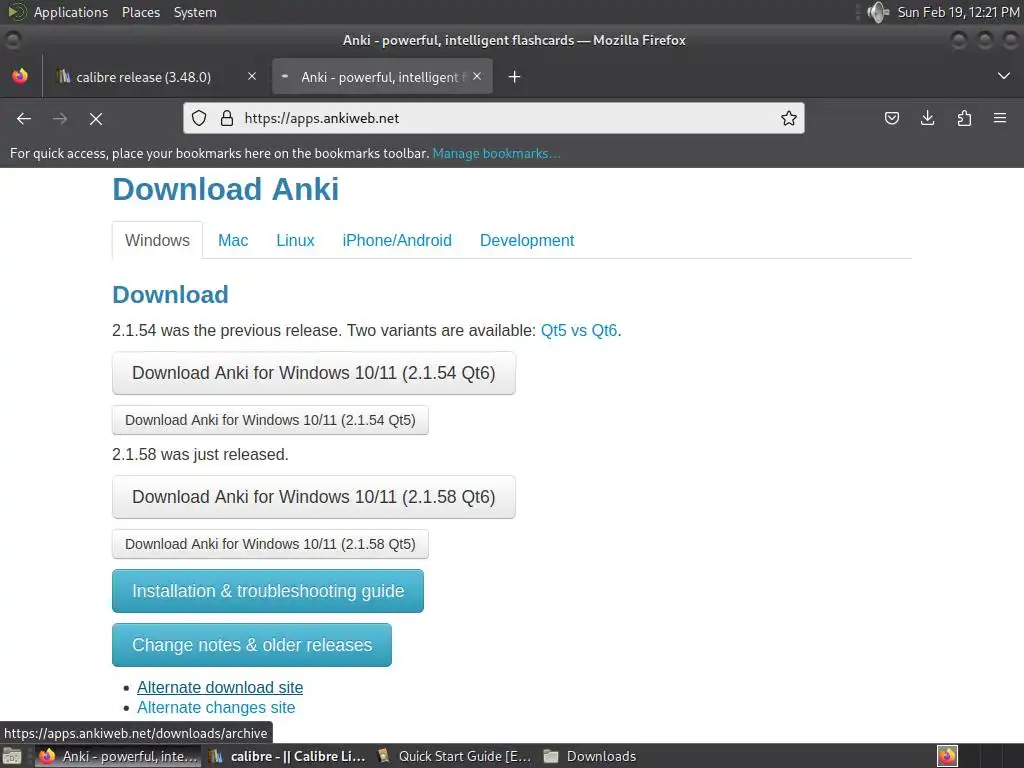Viewport: 1024px width, 768px height.
Task: Open a new tab with plus button
Action: (x=514, y=77)
